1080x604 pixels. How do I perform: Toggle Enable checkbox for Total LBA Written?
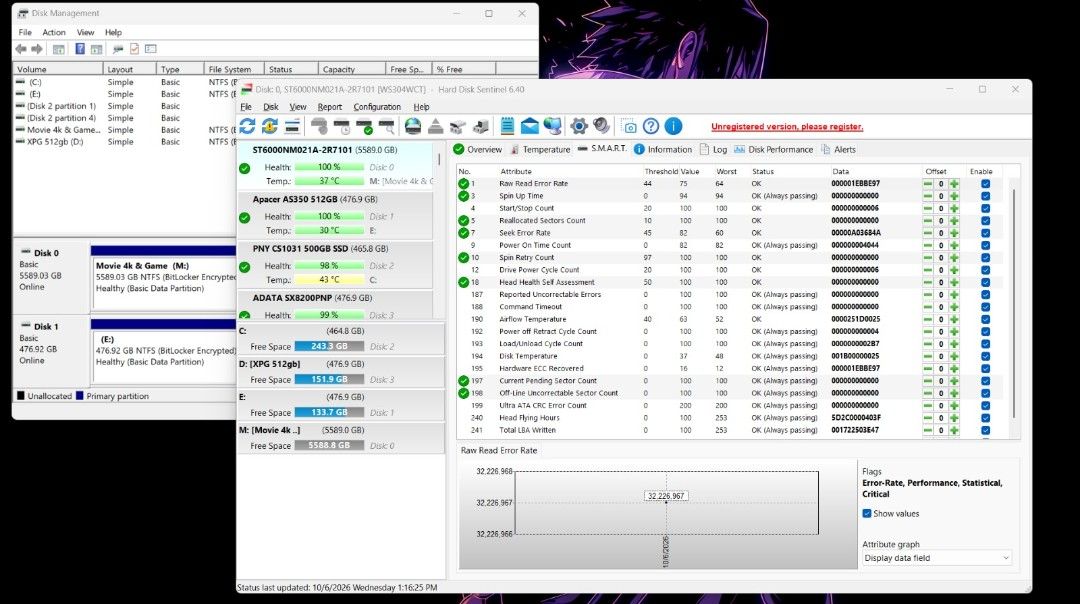click(986, 430)
